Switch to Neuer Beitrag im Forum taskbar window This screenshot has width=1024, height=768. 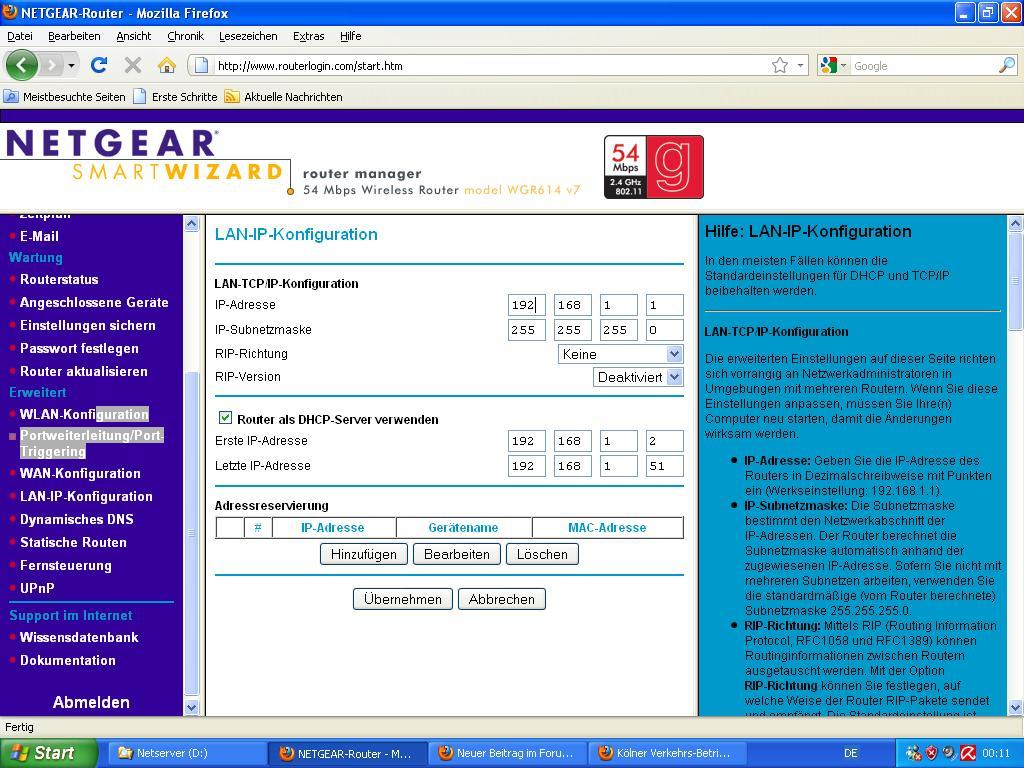(508, 753)
